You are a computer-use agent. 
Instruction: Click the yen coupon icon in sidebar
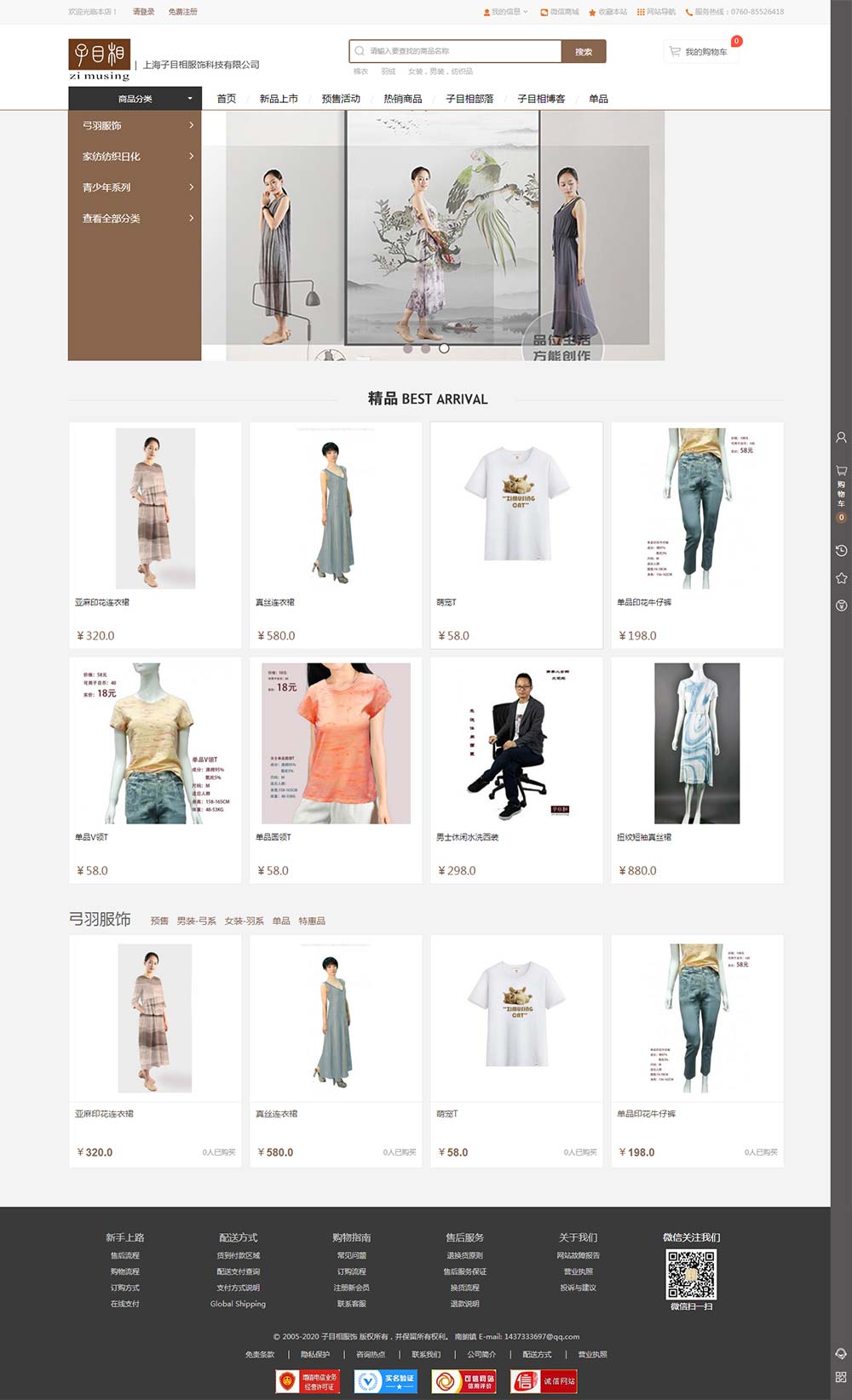point(841,605)
